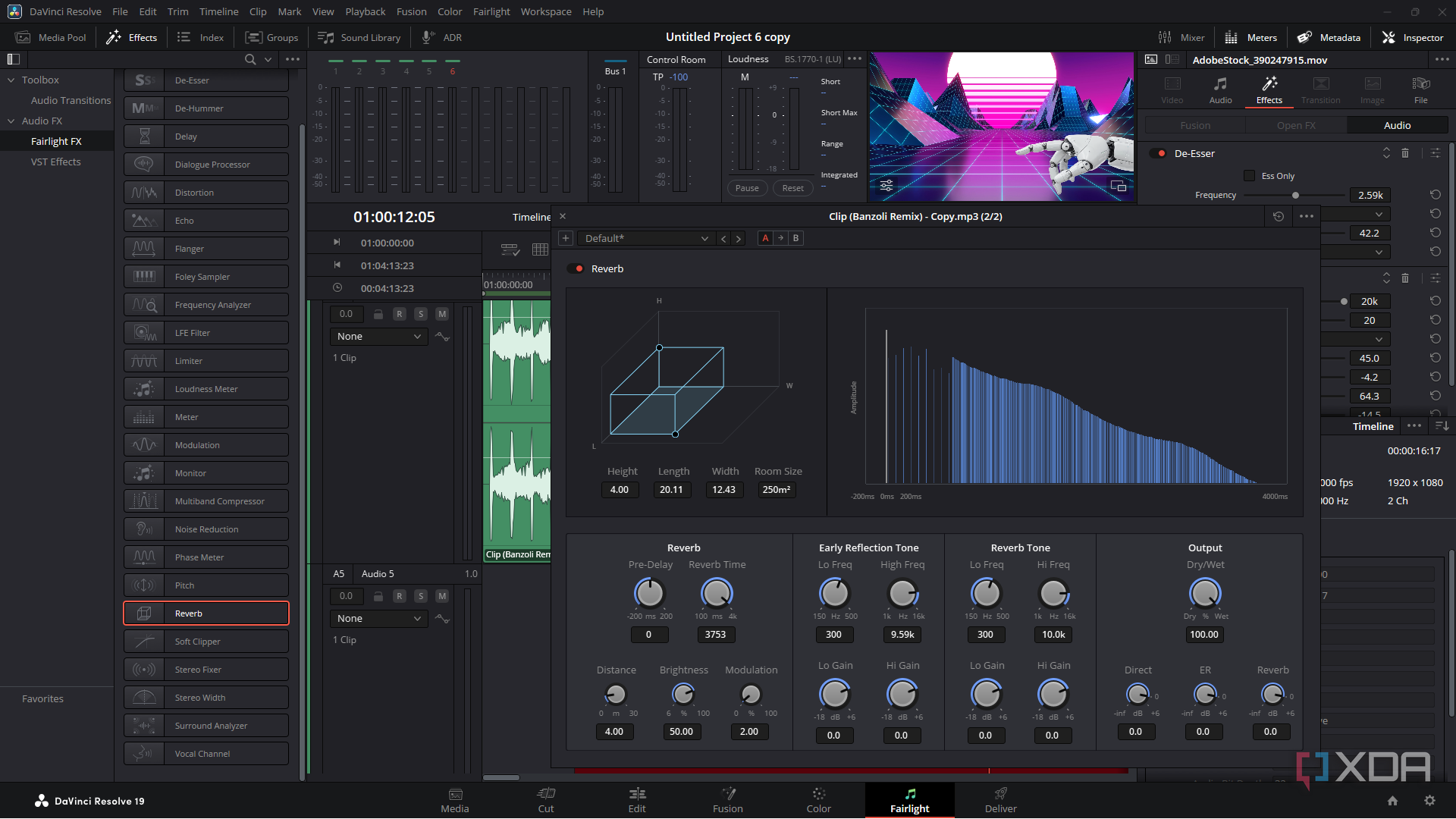Reset the Reverb plugin settings
The width and height of the screenshot is (1456, 819).
coord(1279,216)
